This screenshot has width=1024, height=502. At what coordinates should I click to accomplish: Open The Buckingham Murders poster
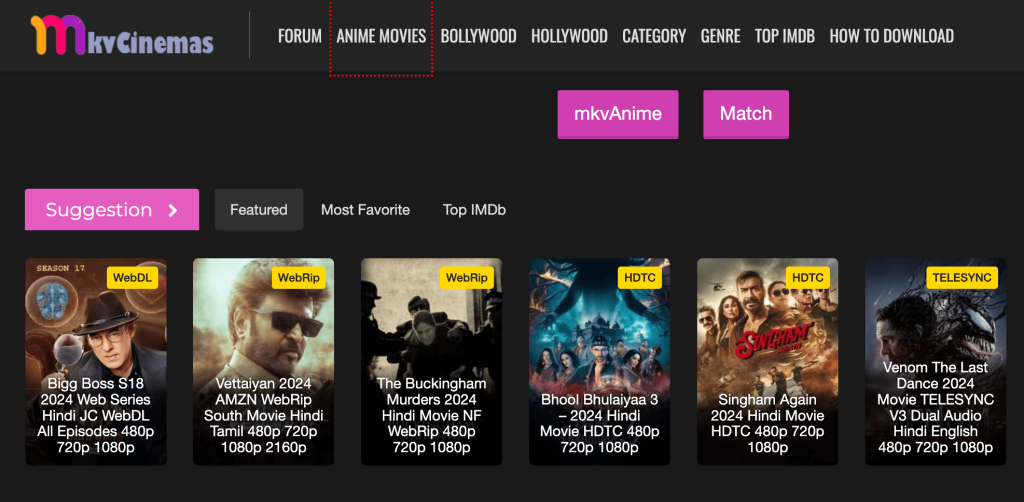click(x=431, y=362)
